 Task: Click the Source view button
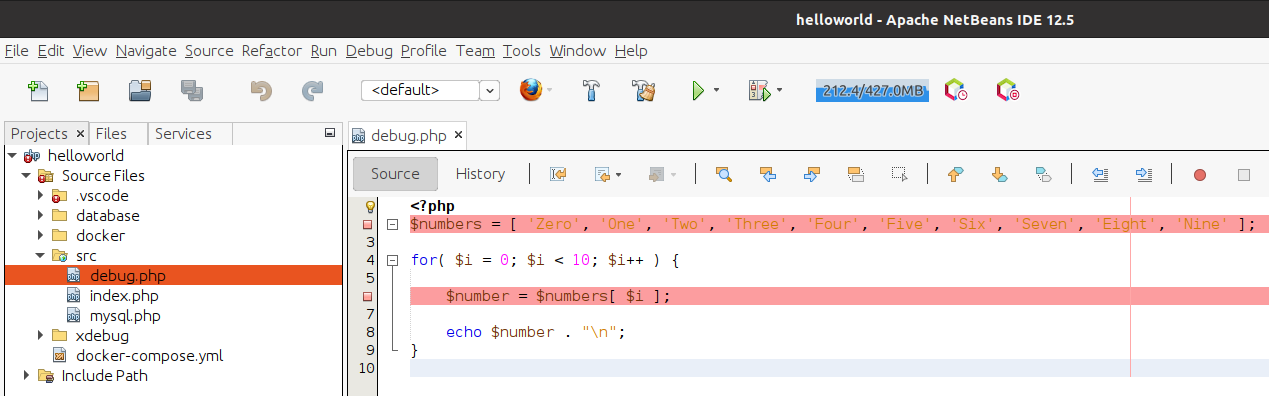tap(395, 174)
